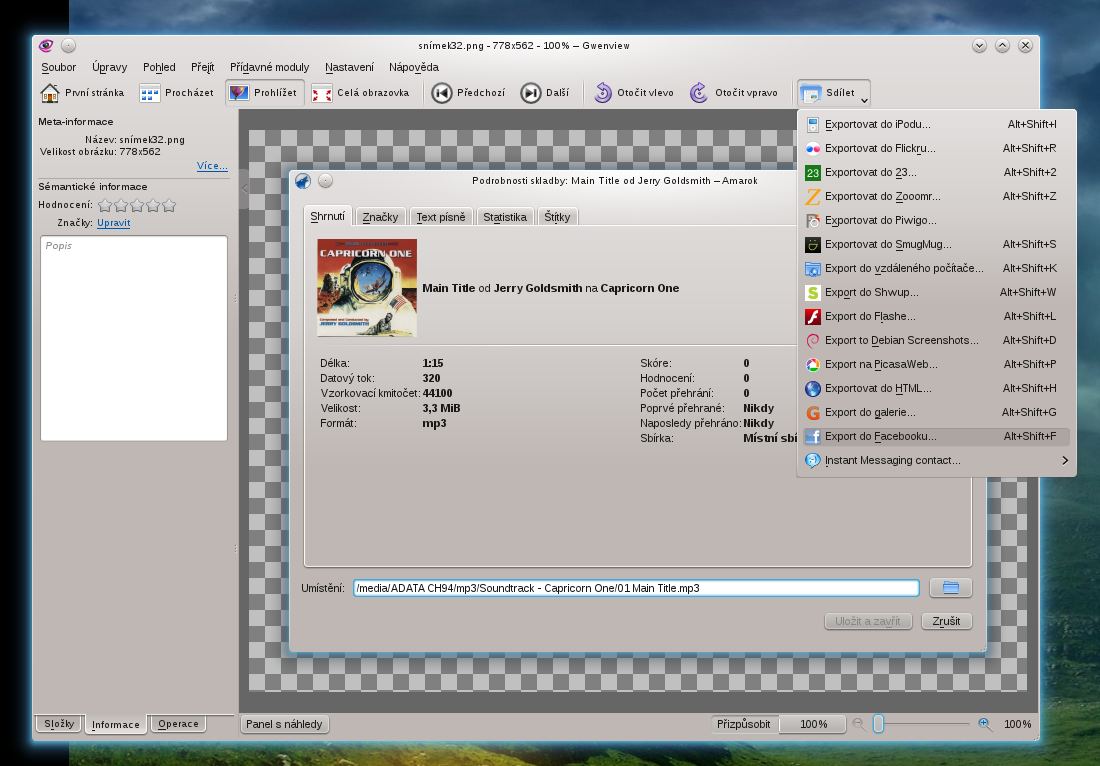Click the zoom slider handle

click(878, 724)
